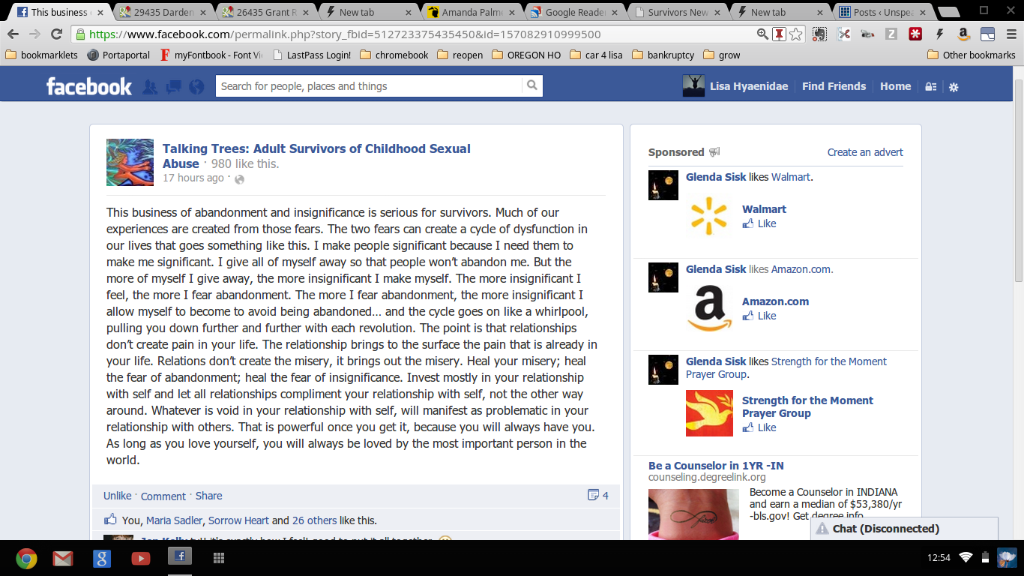Open Facebook messages icon
The height and width of the screenshot is (576, 1024).
pos(173,87)
